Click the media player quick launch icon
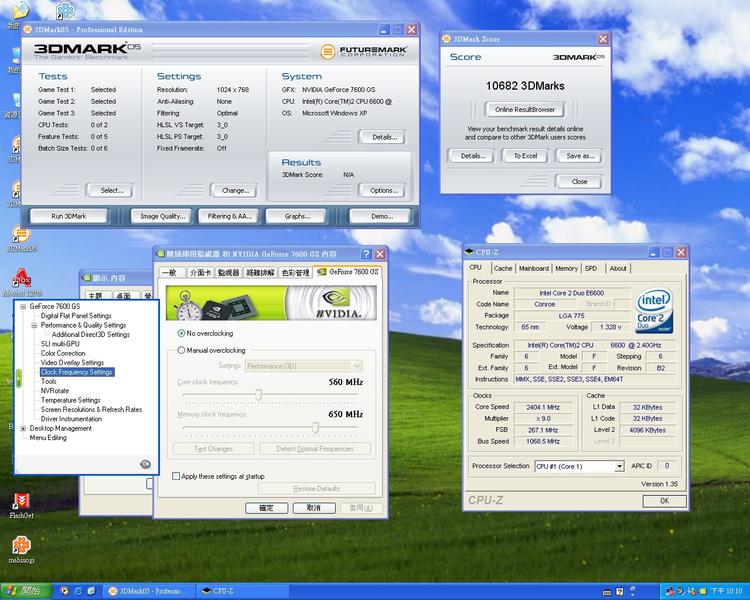750x600 pixels. [x=65, y=591]
